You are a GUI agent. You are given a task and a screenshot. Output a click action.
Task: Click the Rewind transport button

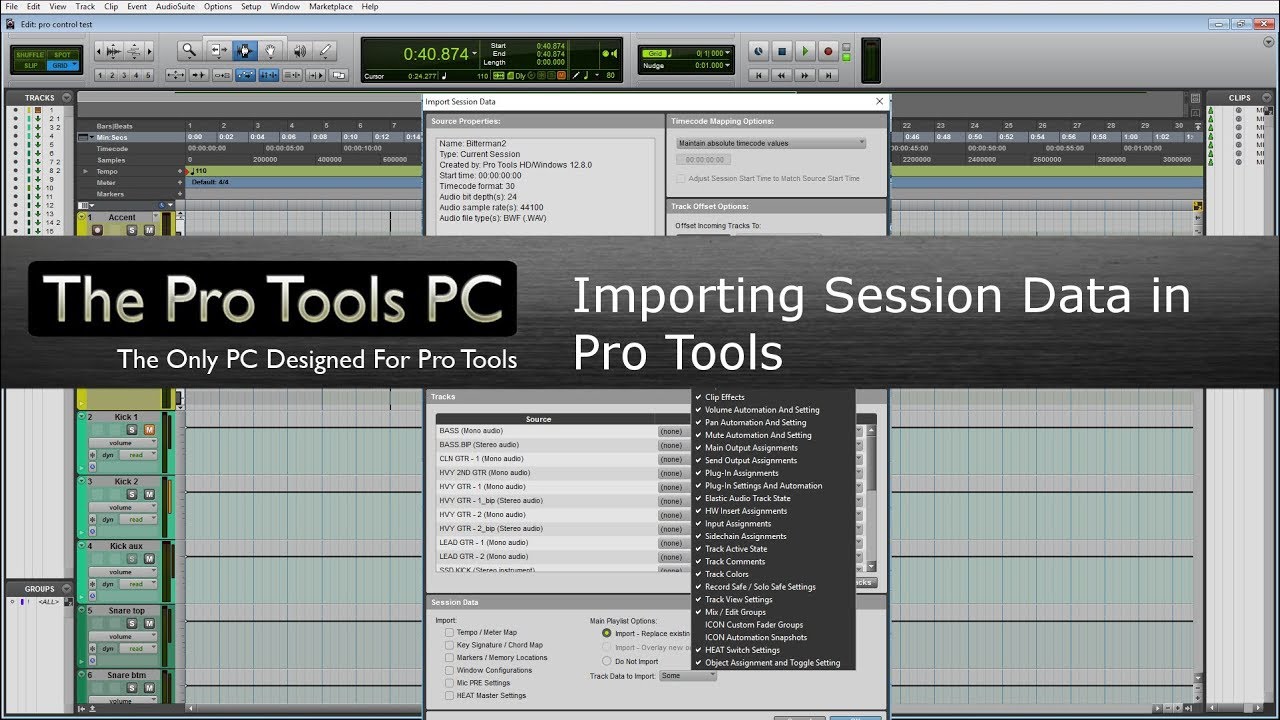coord(782,75)
